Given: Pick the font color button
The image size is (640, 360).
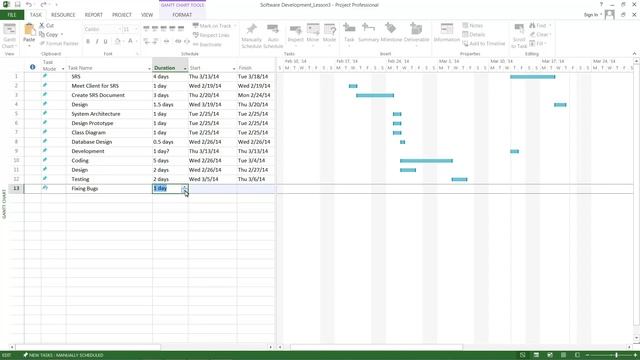Looking at the screenshot, I should pyautogui.click(x=130, y=41).
